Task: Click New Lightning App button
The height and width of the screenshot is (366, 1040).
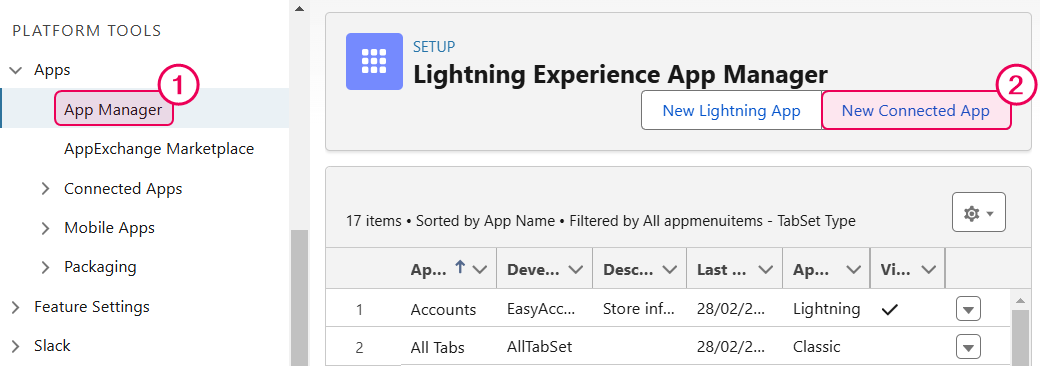Action: (732, 110)
